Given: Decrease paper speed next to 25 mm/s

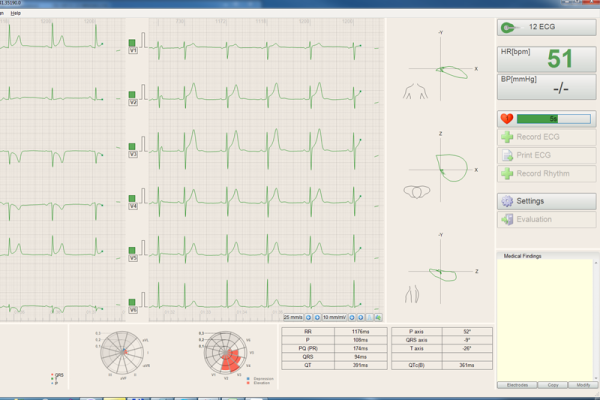Looking at the screenshot, I should pyautogui.click(x=308, y=317).
